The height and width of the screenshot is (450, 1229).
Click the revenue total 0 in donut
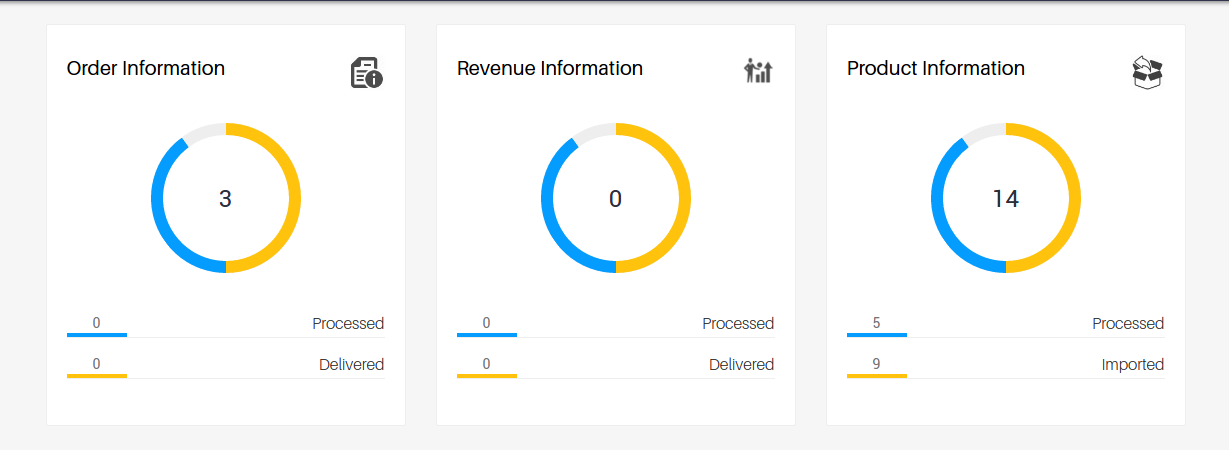pos(615,199)
